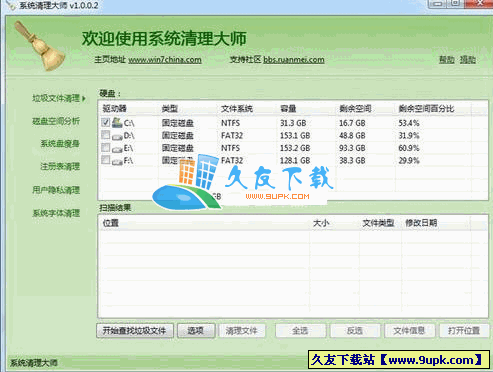Open the bbs.ruanmei.com community link
This screenshot has height=372, width=493.
point(294,60)
